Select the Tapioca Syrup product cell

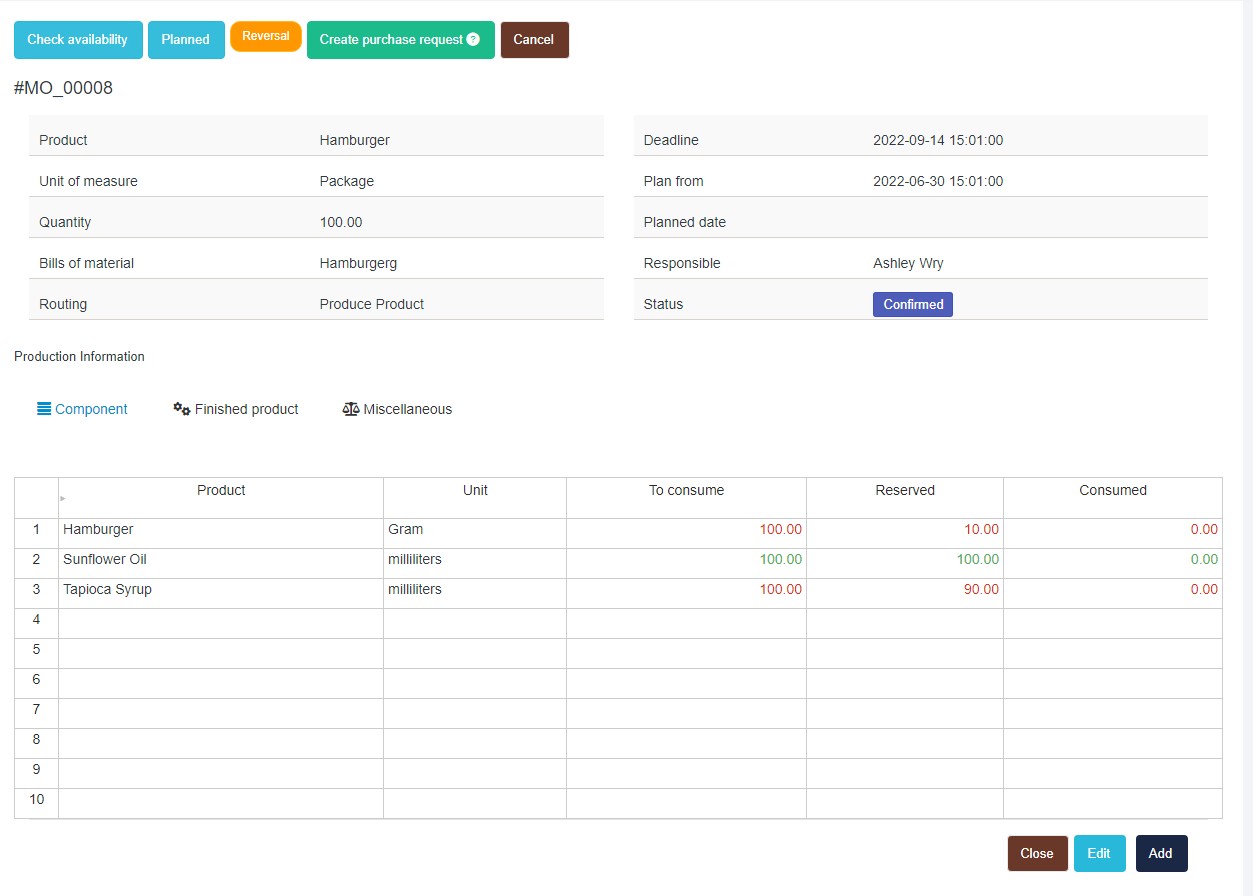coord(220,590)
